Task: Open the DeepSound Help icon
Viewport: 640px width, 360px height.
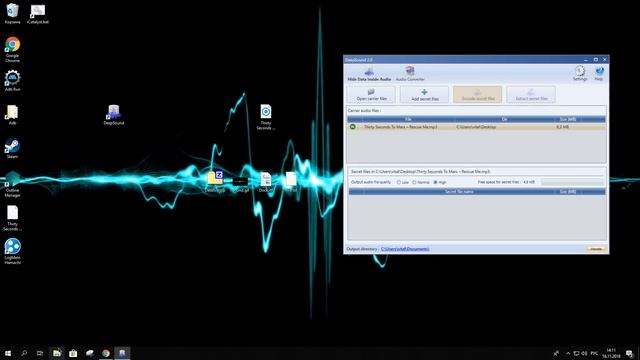Action: pos(599,73)
